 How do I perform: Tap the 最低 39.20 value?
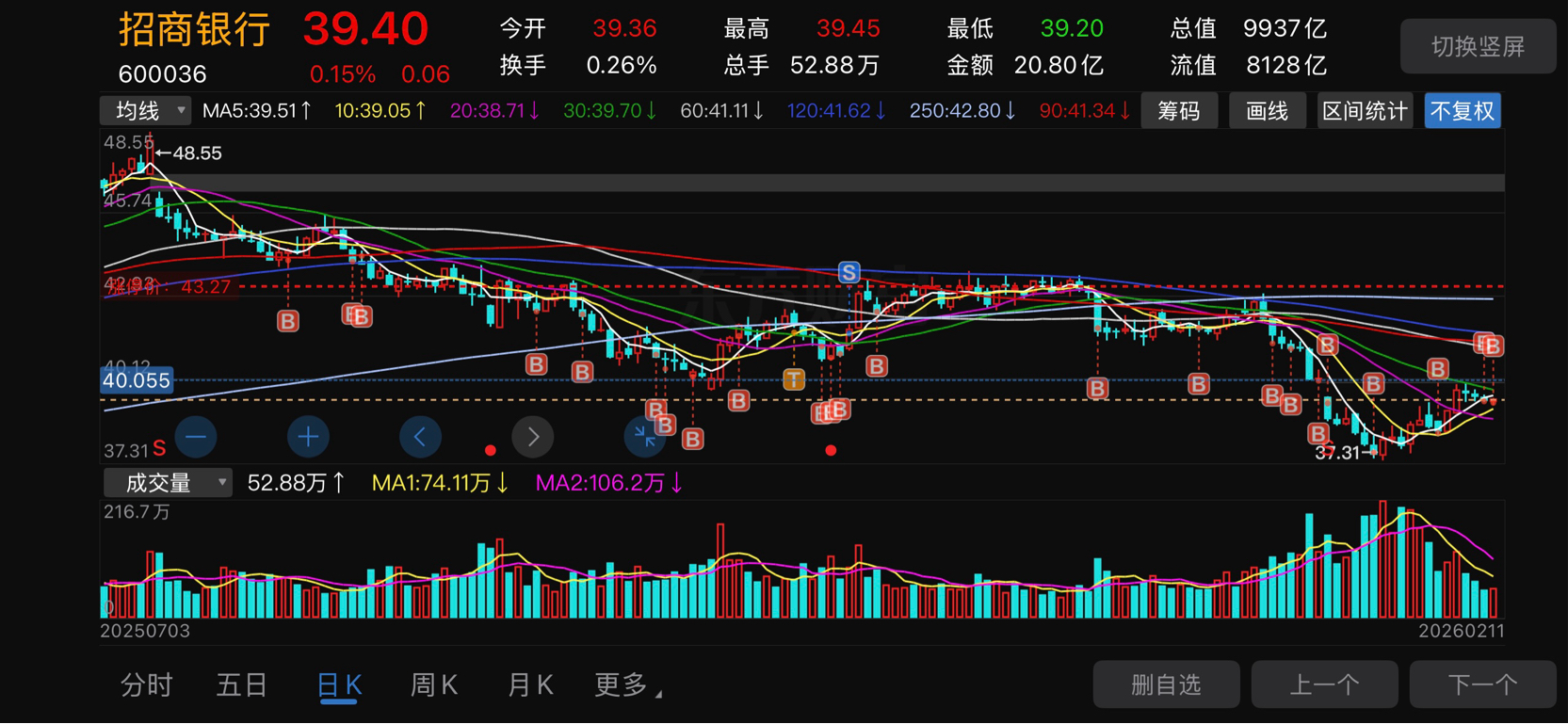click(1025, 29)
